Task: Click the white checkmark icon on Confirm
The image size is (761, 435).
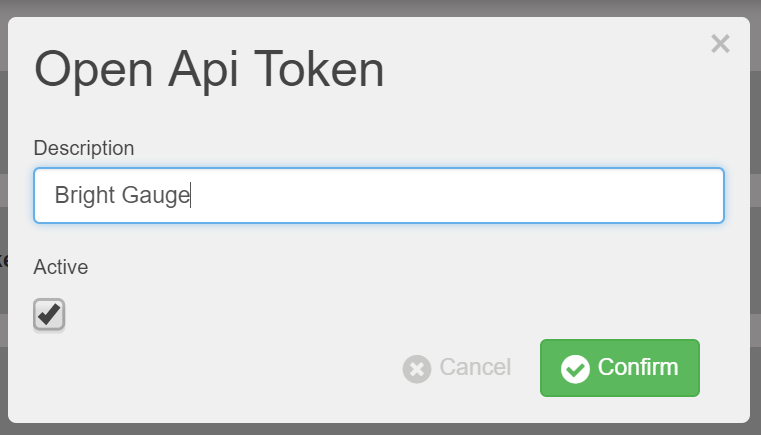Action: coord(575,369)
